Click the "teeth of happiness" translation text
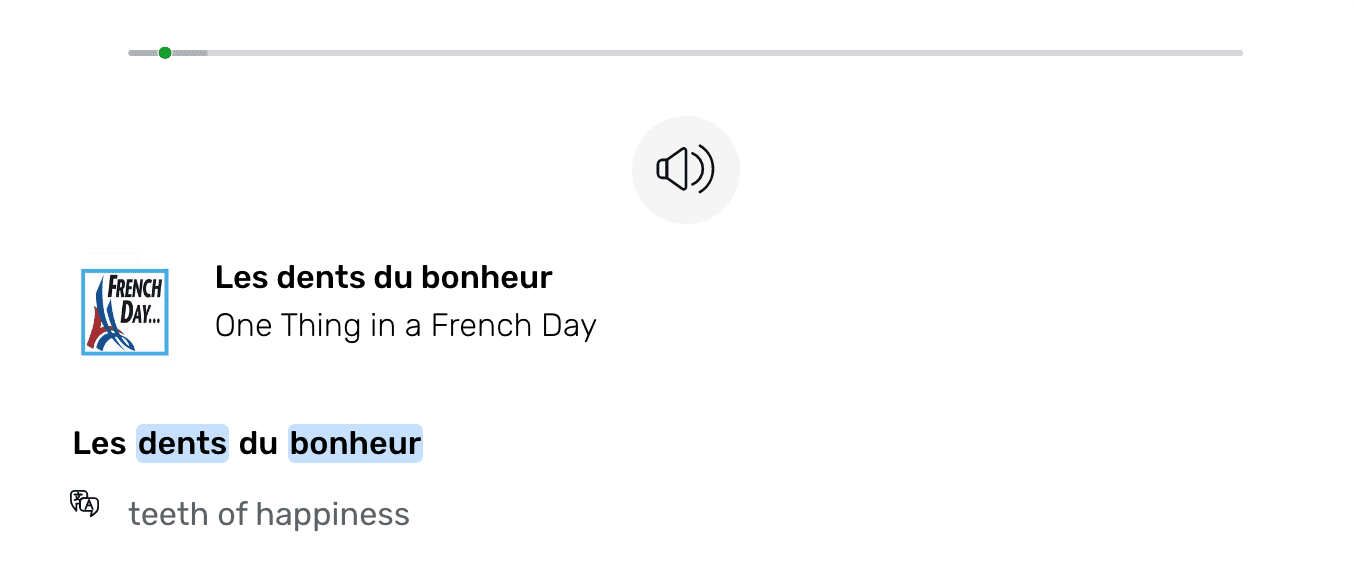The width and height of the screenshot is (1354, 582). (x=269, y=514)
